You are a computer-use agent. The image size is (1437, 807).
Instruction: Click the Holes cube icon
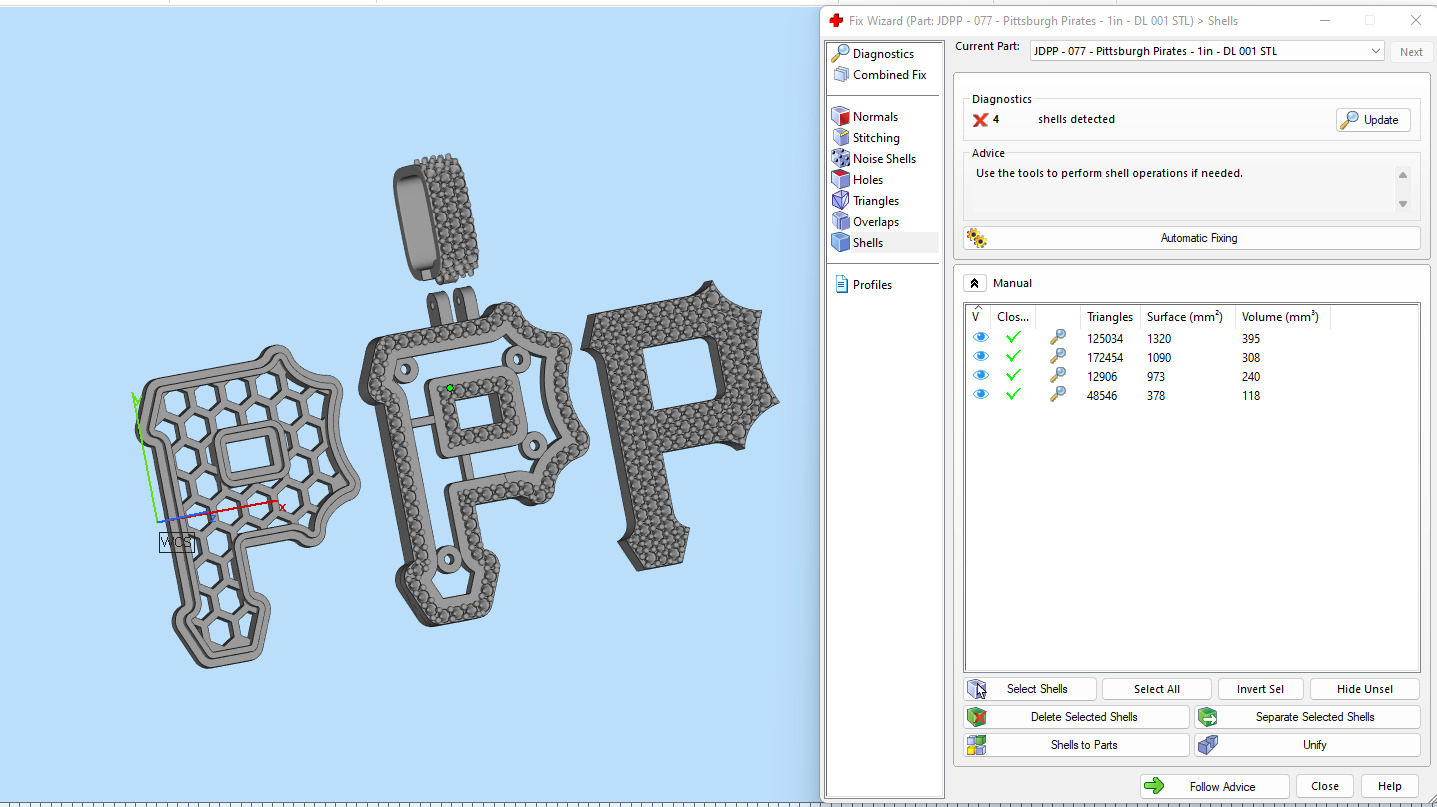pyautogui.click(x=840, y=180)
